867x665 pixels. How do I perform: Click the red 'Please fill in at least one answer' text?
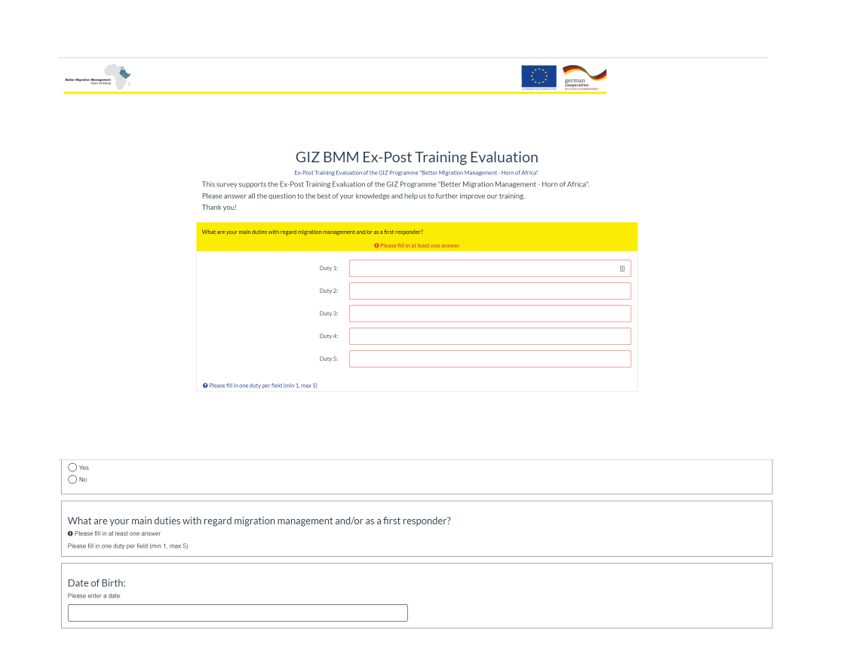[420, 245]
